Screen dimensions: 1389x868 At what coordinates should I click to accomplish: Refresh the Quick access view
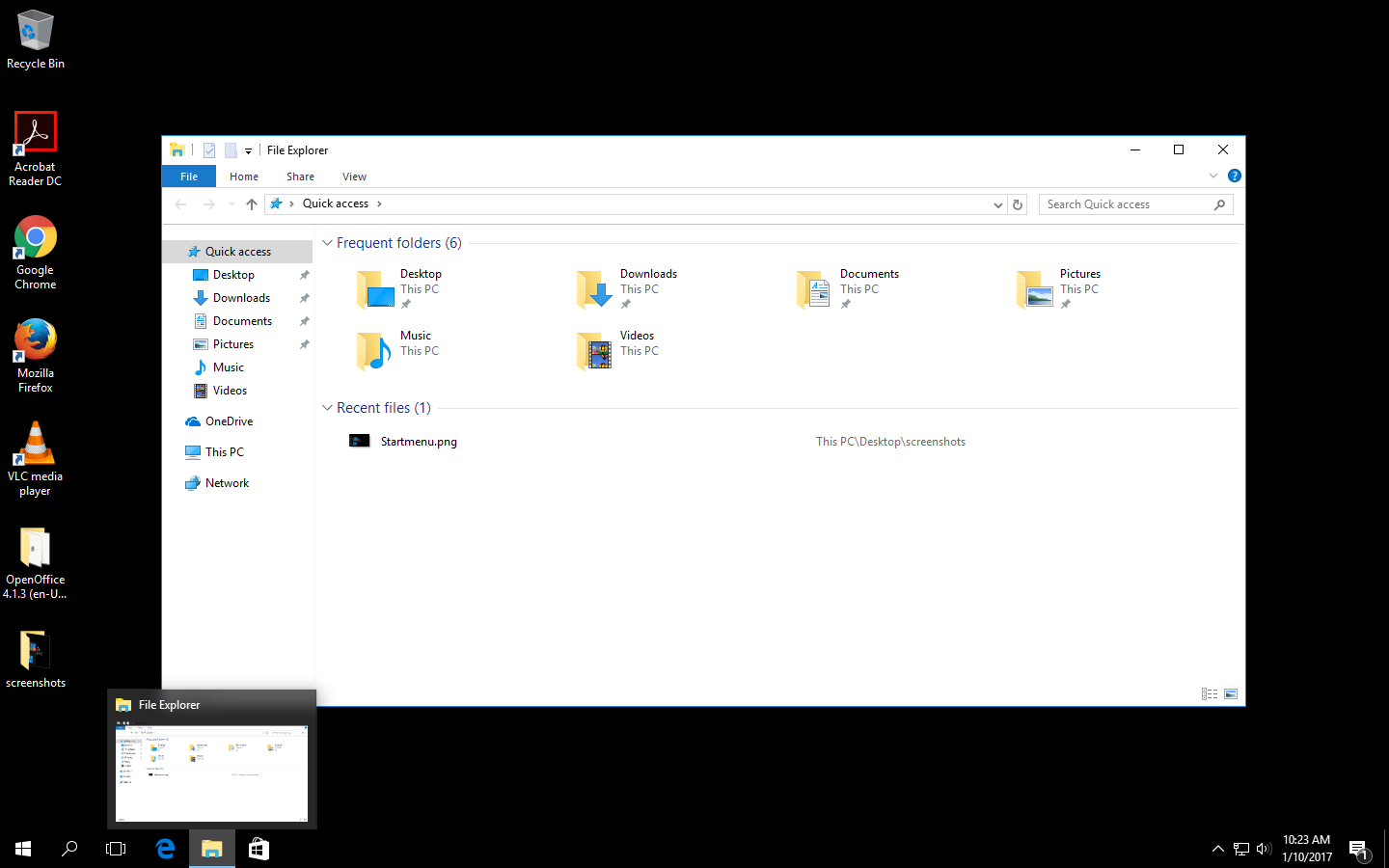click(1018, 204)
